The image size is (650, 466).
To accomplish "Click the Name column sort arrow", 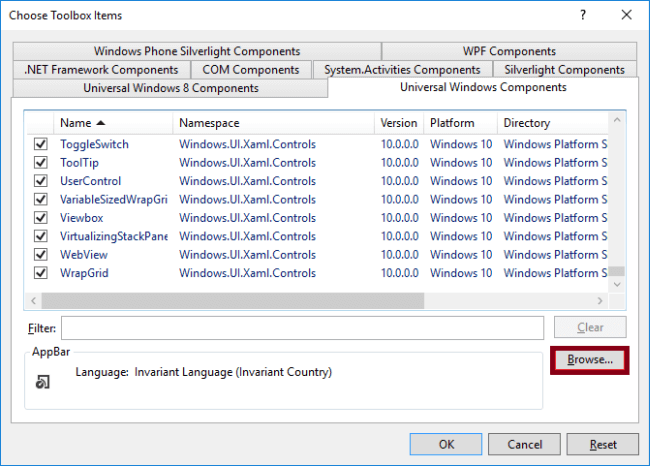I will [100, 123].
